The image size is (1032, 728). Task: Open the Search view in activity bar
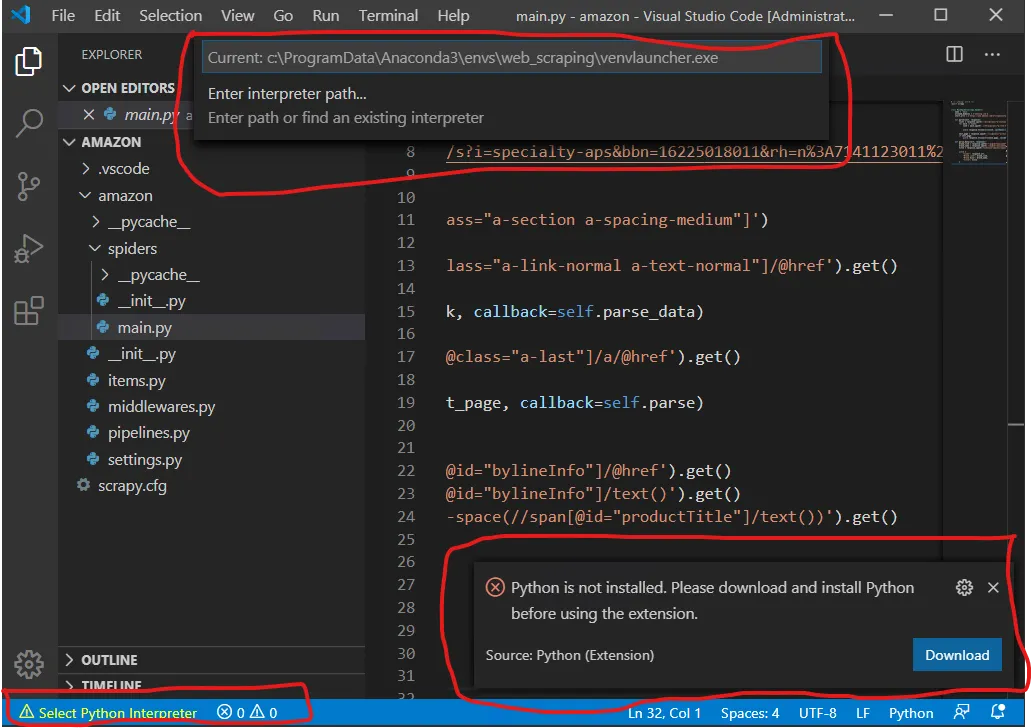[28, 123]
